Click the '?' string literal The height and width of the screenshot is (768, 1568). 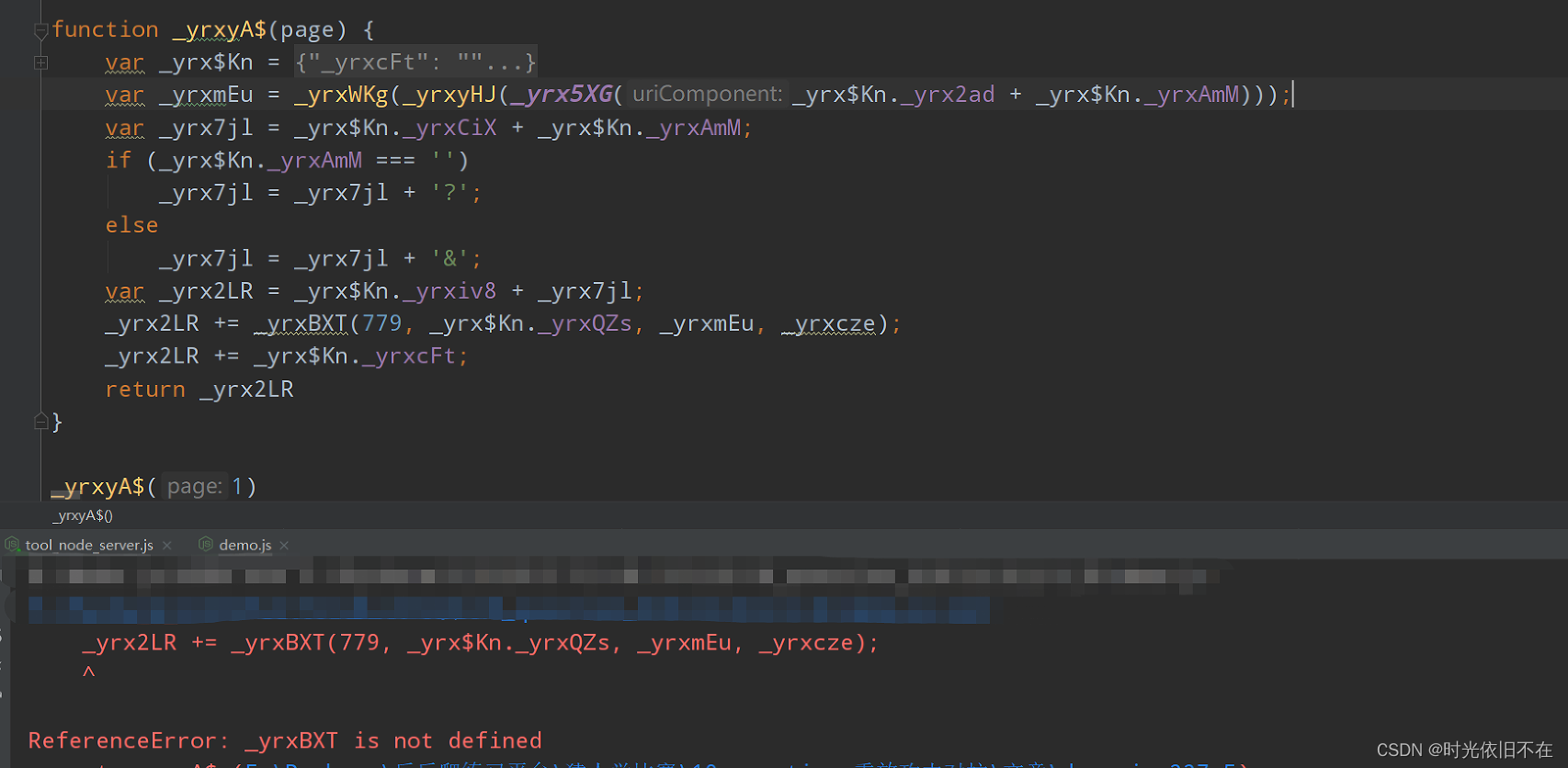coord(449,193)
